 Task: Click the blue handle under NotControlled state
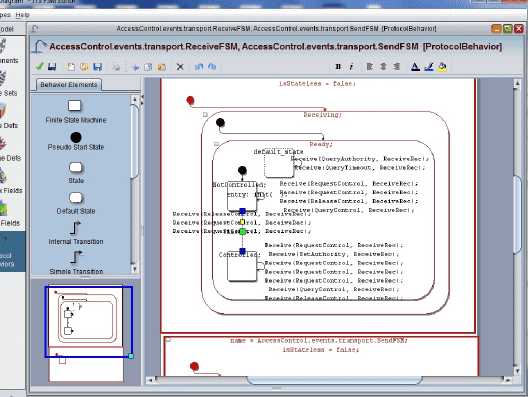242,211
